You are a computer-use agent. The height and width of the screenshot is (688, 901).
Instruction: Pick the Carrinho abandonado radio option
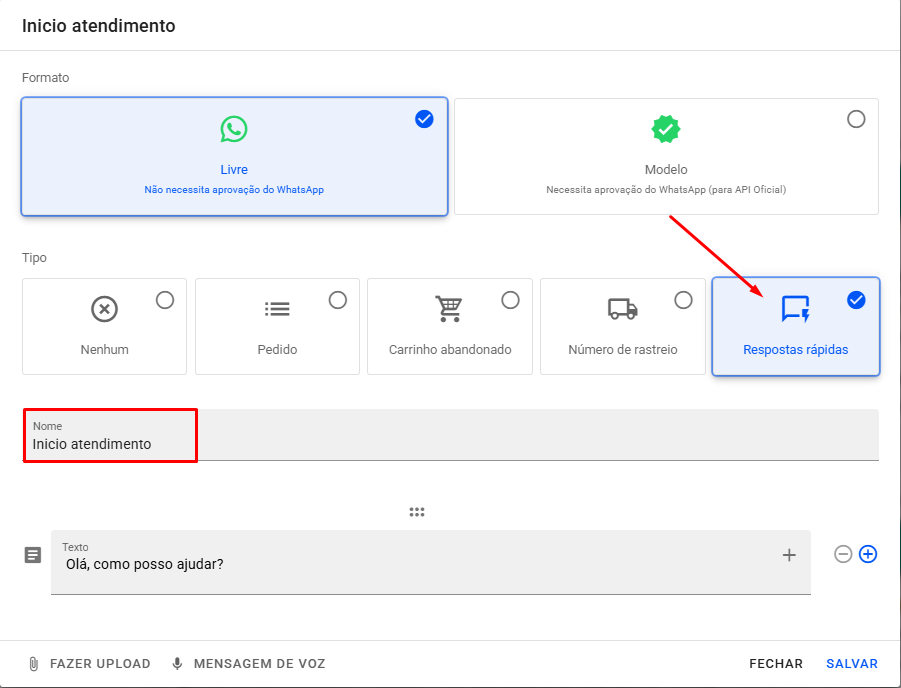[510, 300]
